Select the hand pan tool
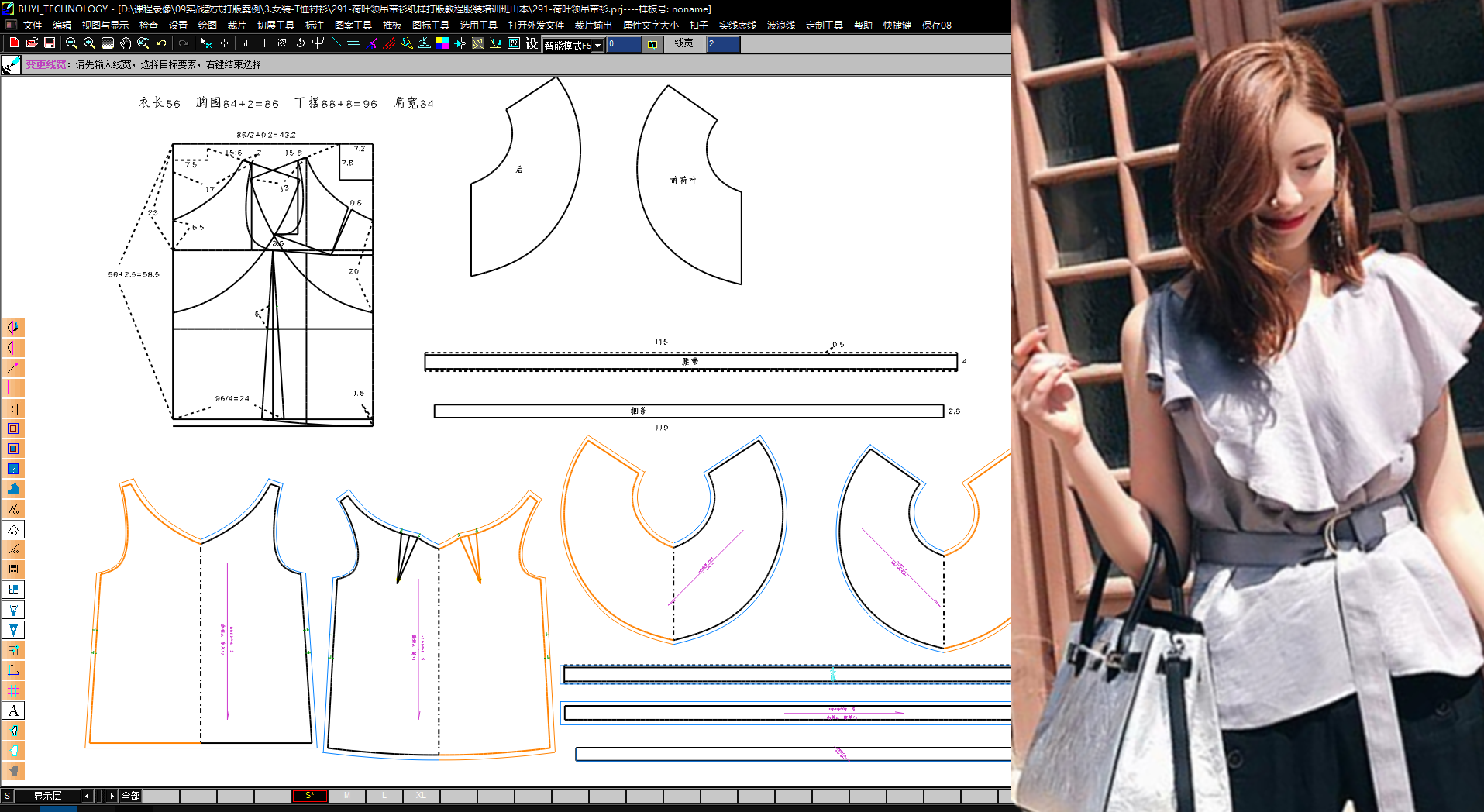 tap(125, 43)
